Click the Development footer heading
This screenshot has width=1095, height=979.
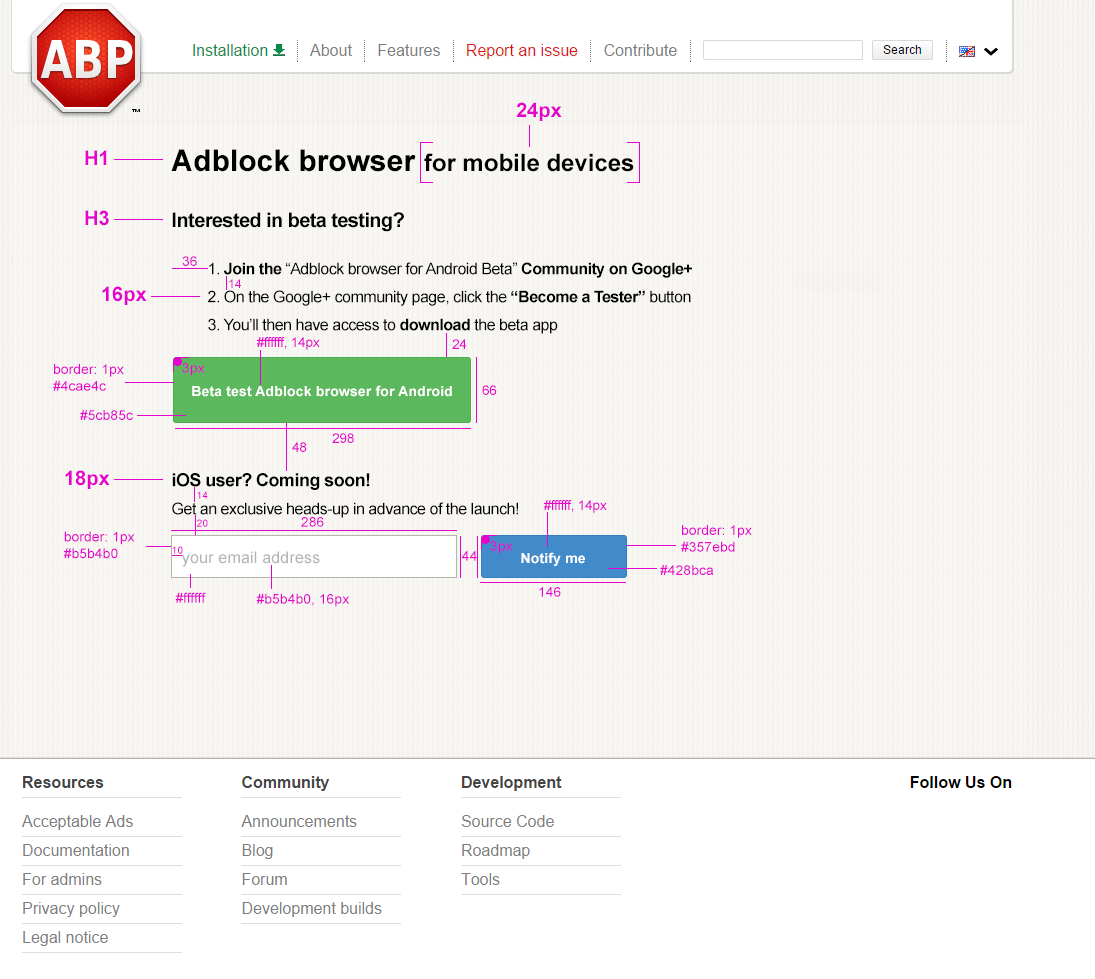511,782
